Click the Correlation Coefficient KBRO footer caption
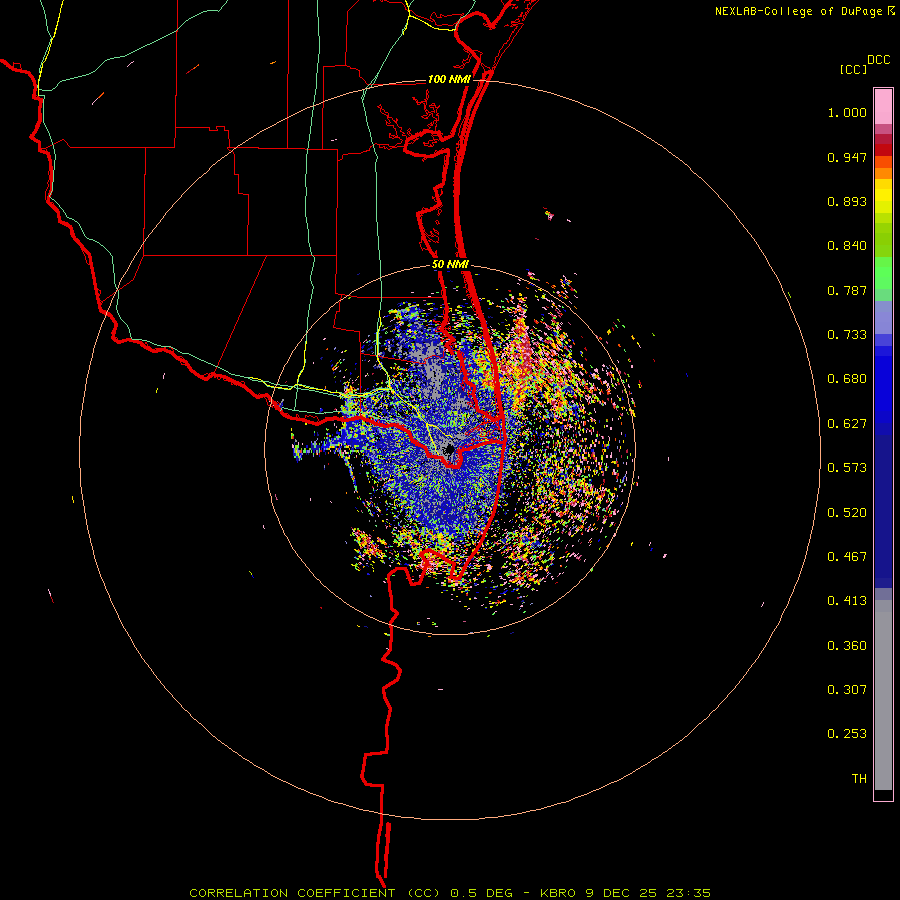Viewport: 900px width, 900px height. [450, 893]
